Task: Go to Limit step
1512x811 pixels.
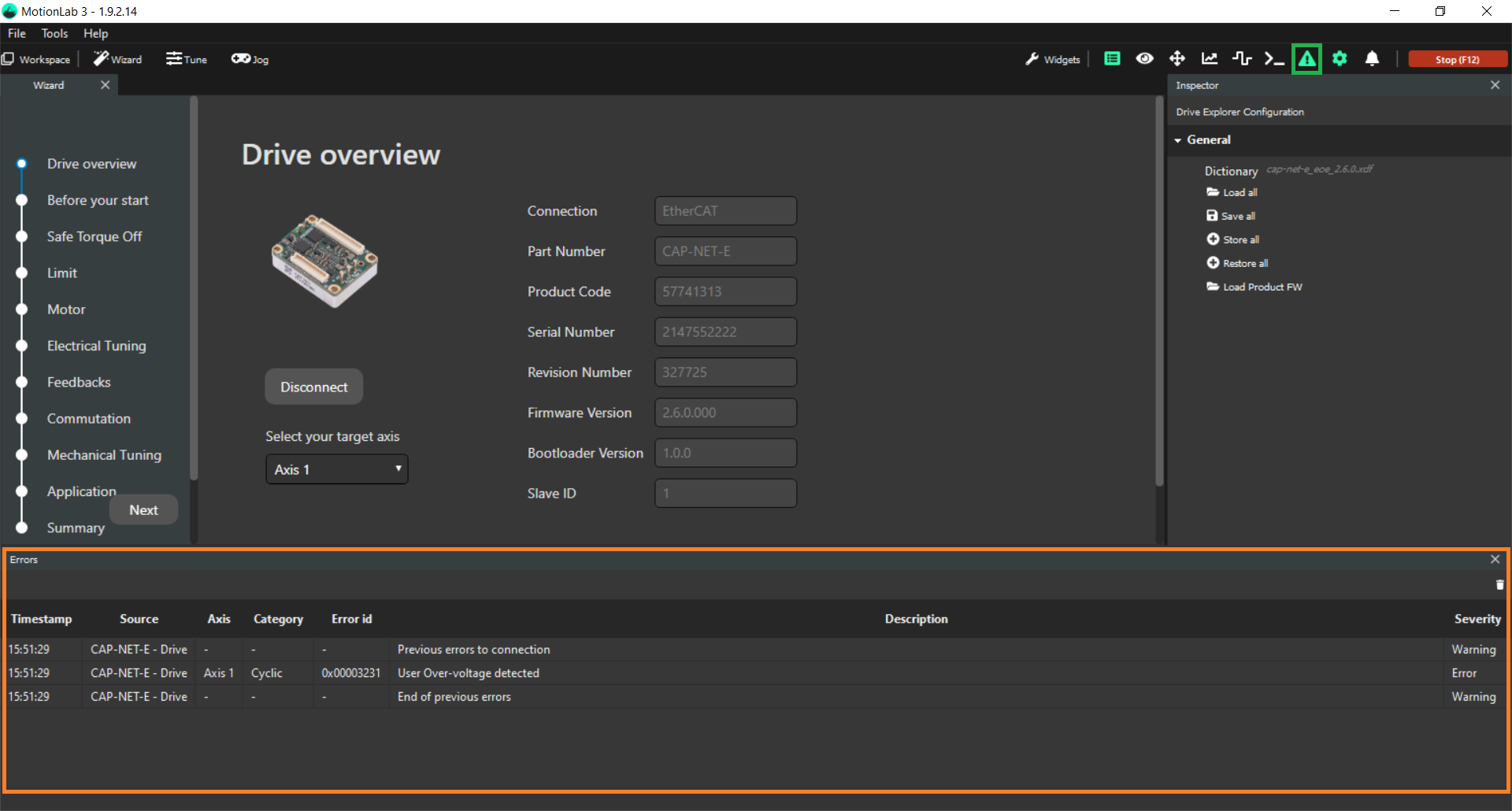Action: click(62, 273)
